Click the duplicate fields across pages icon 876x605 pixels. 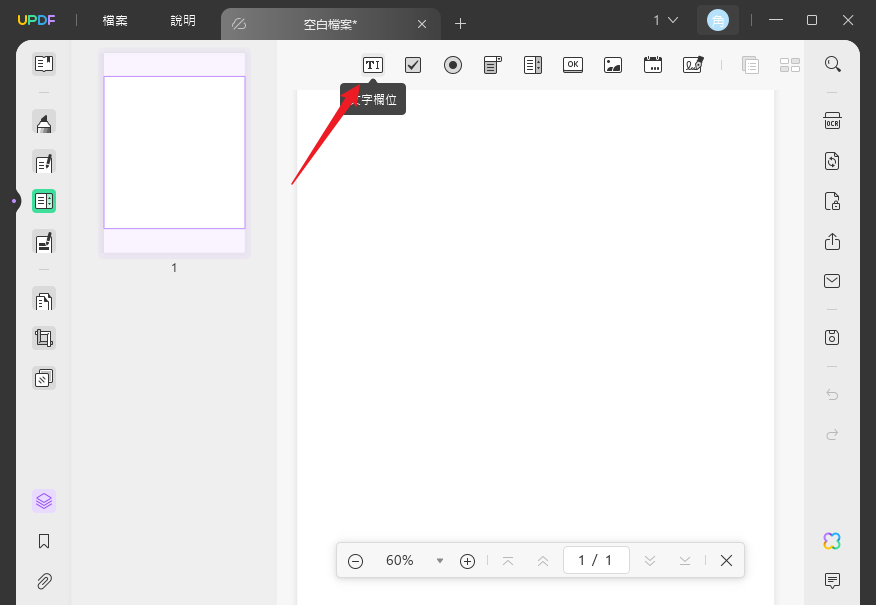(x=750, y=65)
